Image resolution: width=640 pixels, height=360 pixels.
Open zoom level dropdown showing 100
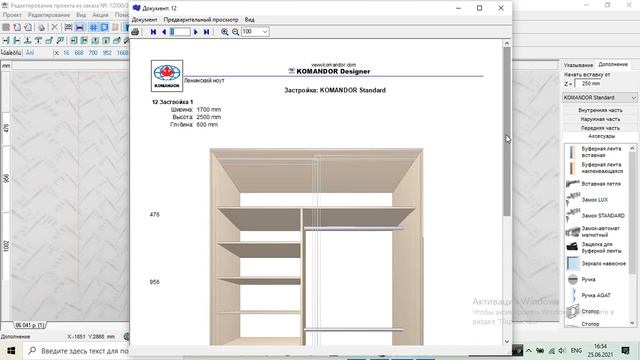coord(264,32)
